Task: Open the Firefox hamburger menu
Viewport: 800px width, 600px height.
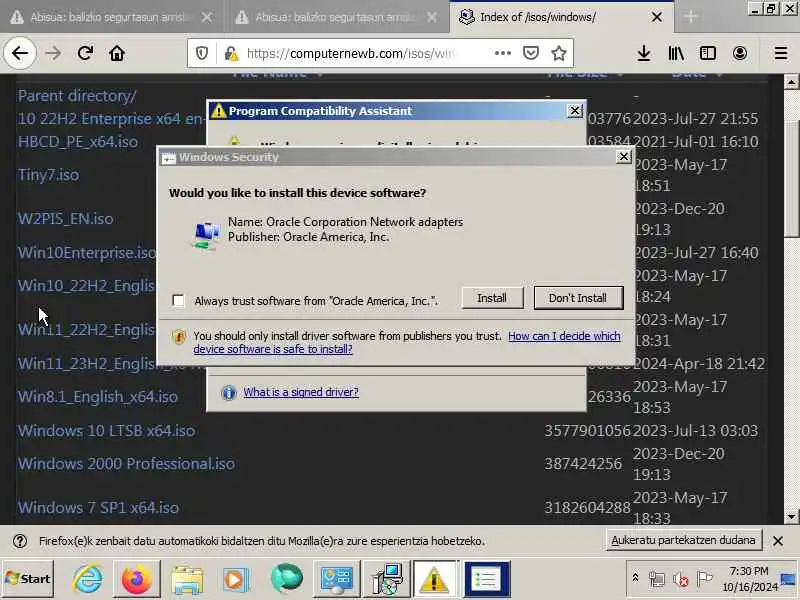Action: pyautogui.click(x=781, y=53)
